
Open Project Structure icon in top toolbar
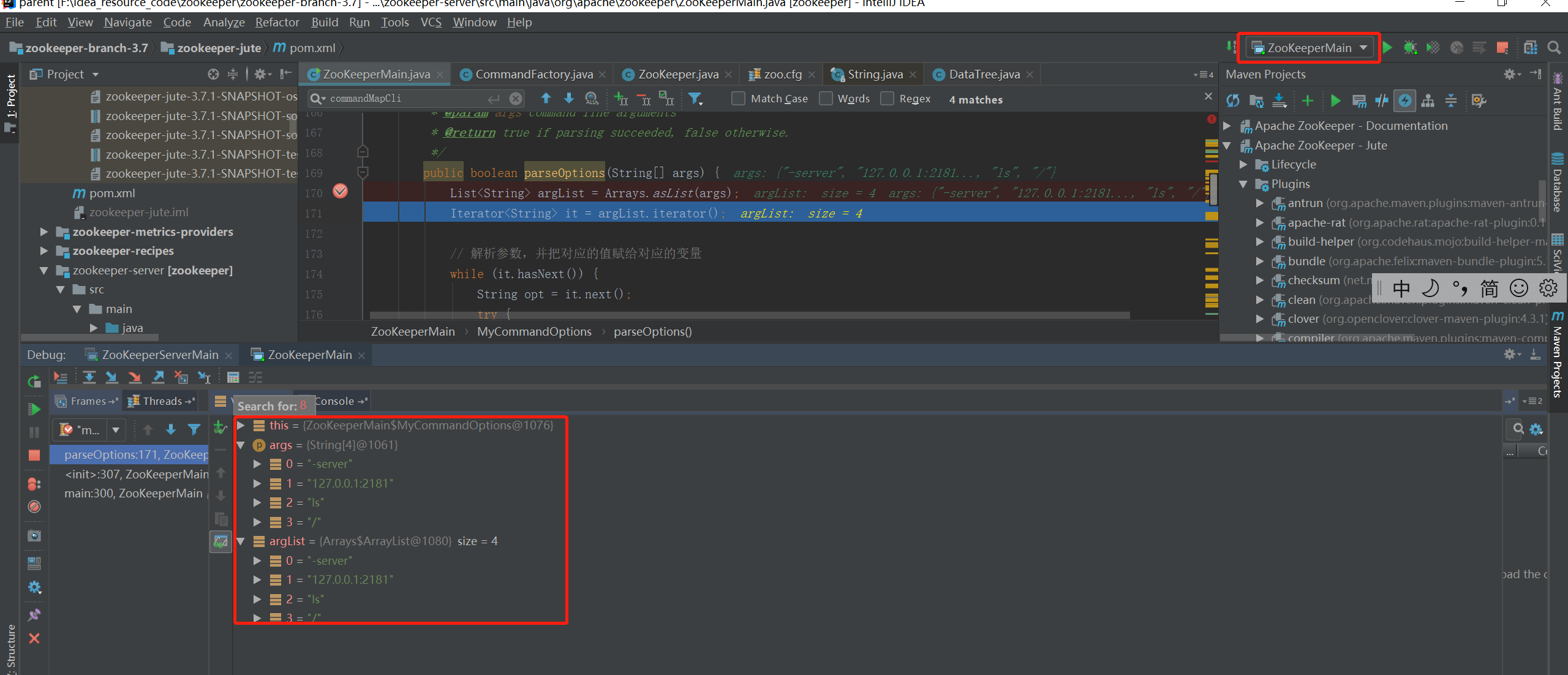coord(1530,48)
